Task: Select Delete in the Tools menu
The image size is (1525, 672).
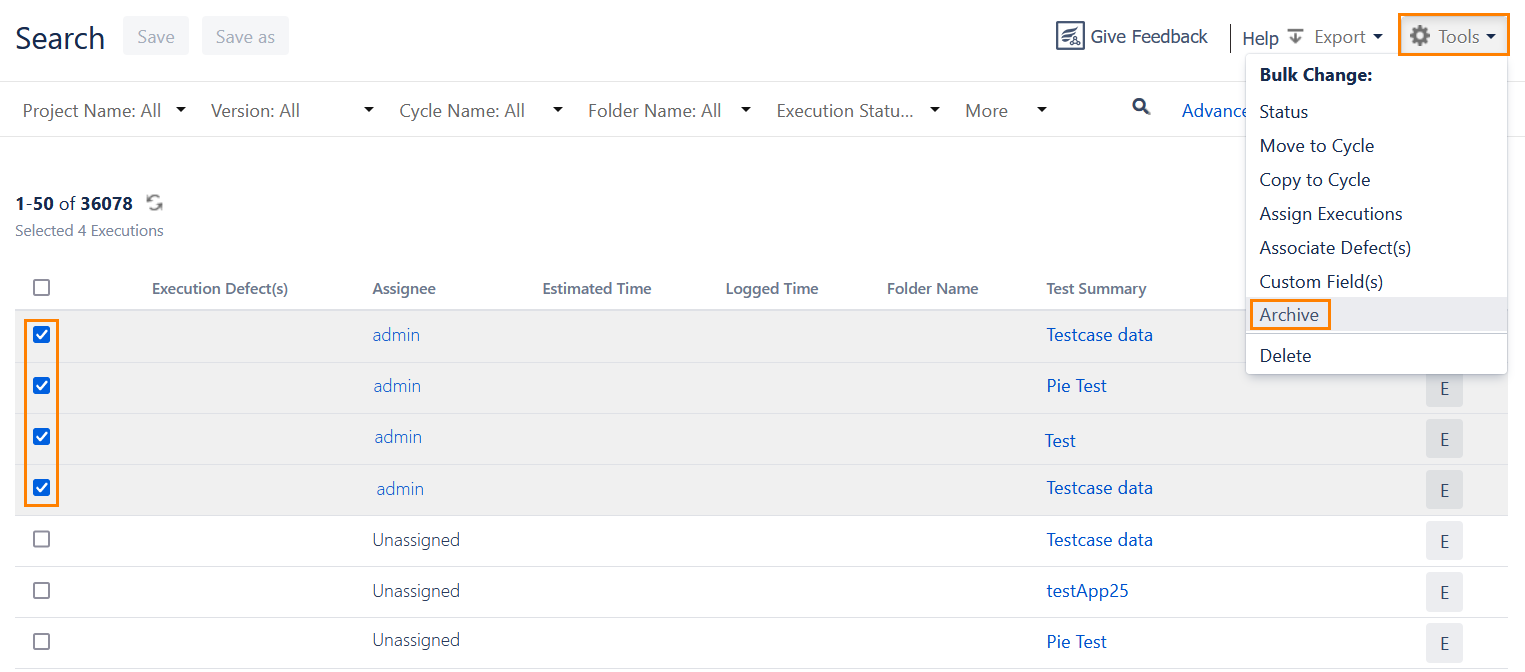Action: pos(1285,356)
